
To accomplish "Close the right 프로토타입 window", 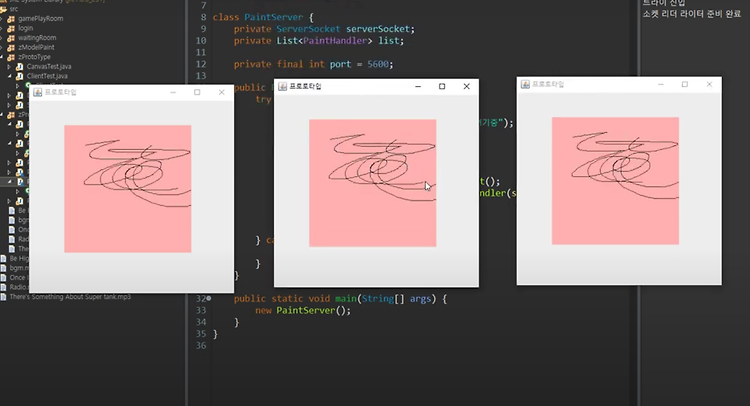I will pos(709,84).
